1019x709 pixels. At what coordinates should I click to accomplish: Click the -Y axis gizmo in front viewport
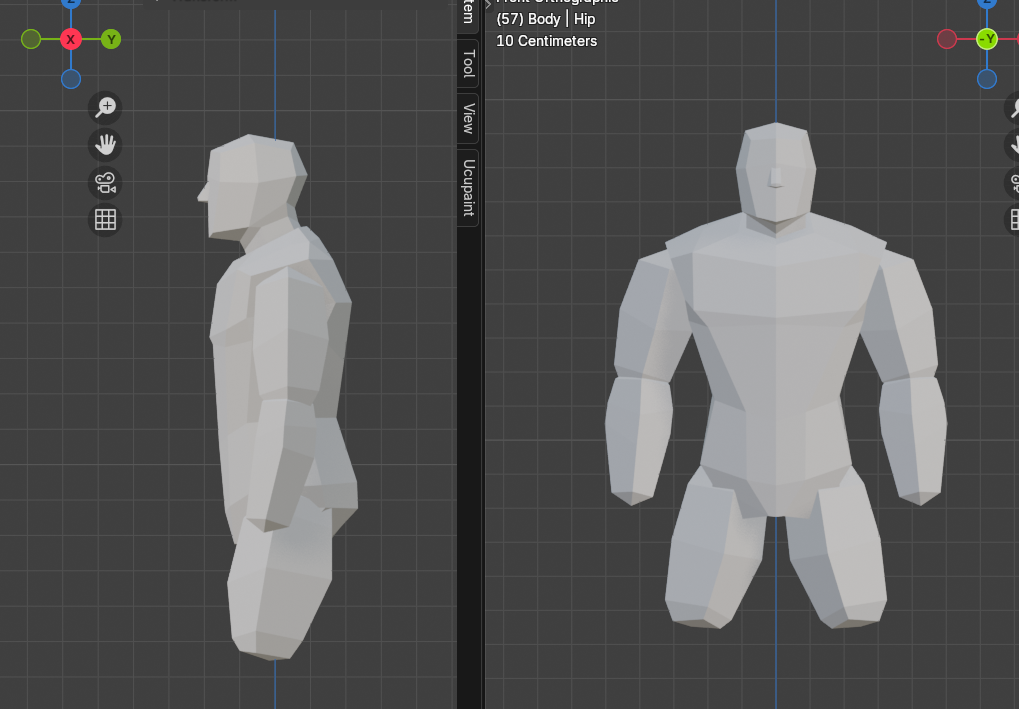(987, 40)
